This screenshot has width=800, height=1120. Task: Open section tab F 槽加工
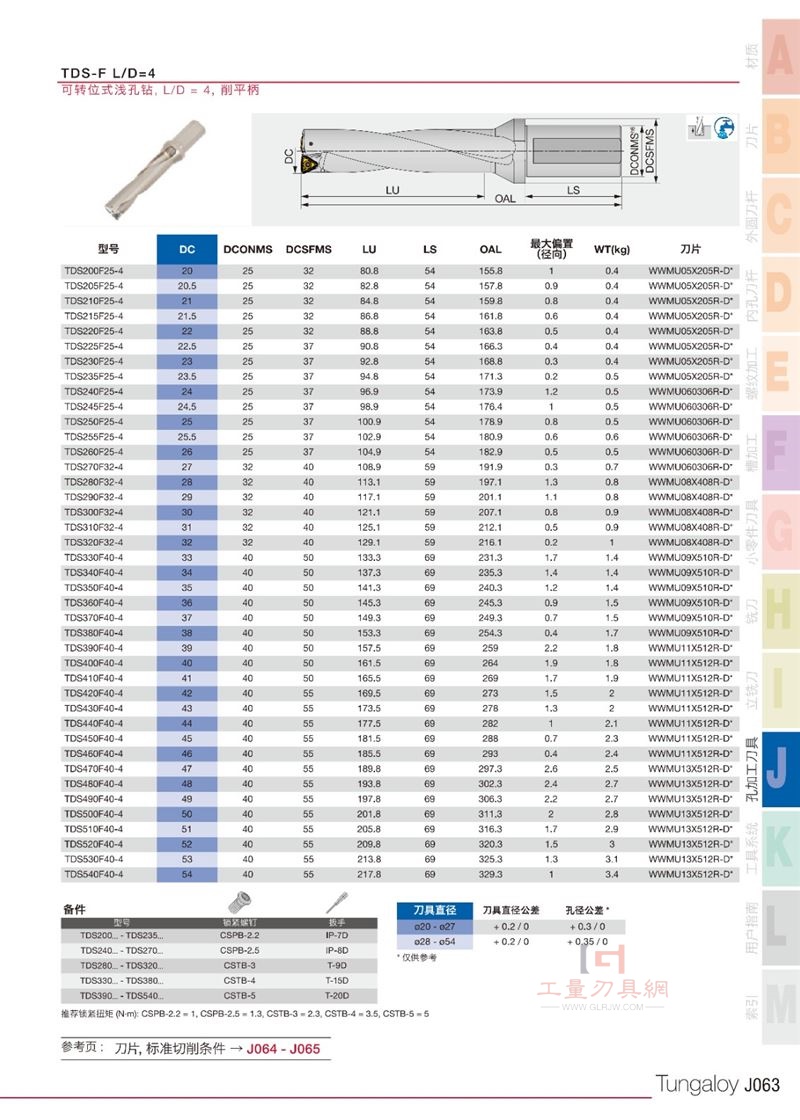pyautogui.click(x=779, y=453)
